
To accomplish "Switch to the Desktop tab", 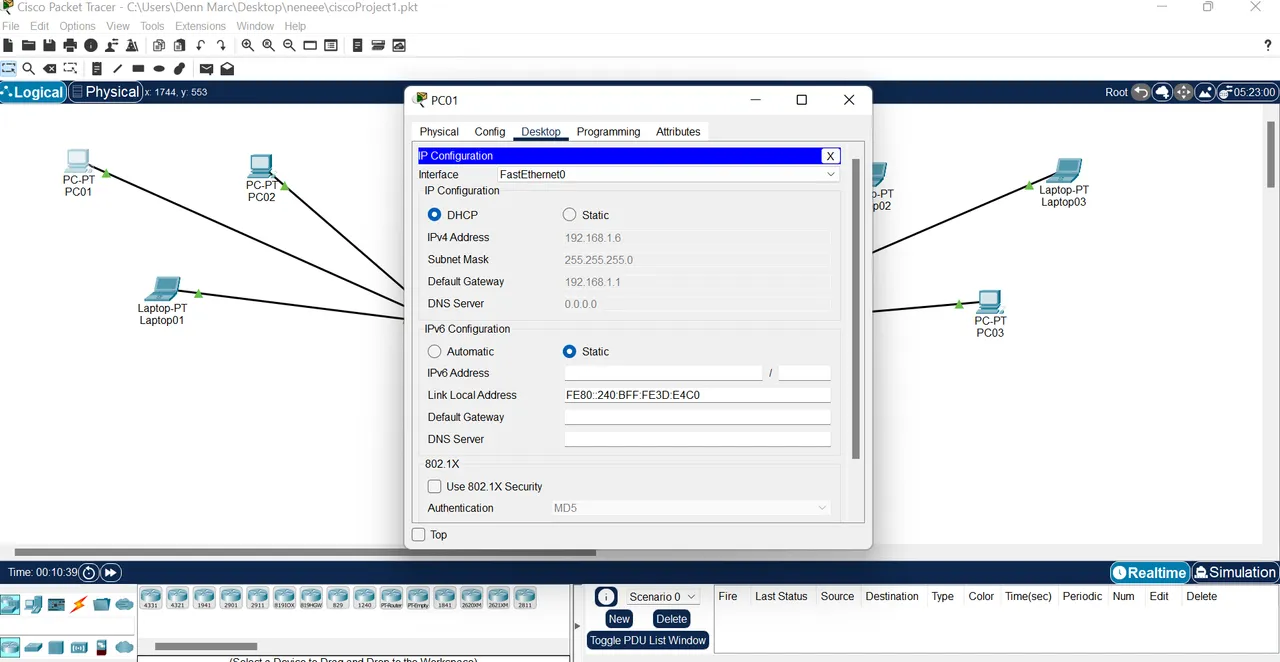I will click(541, 132).
